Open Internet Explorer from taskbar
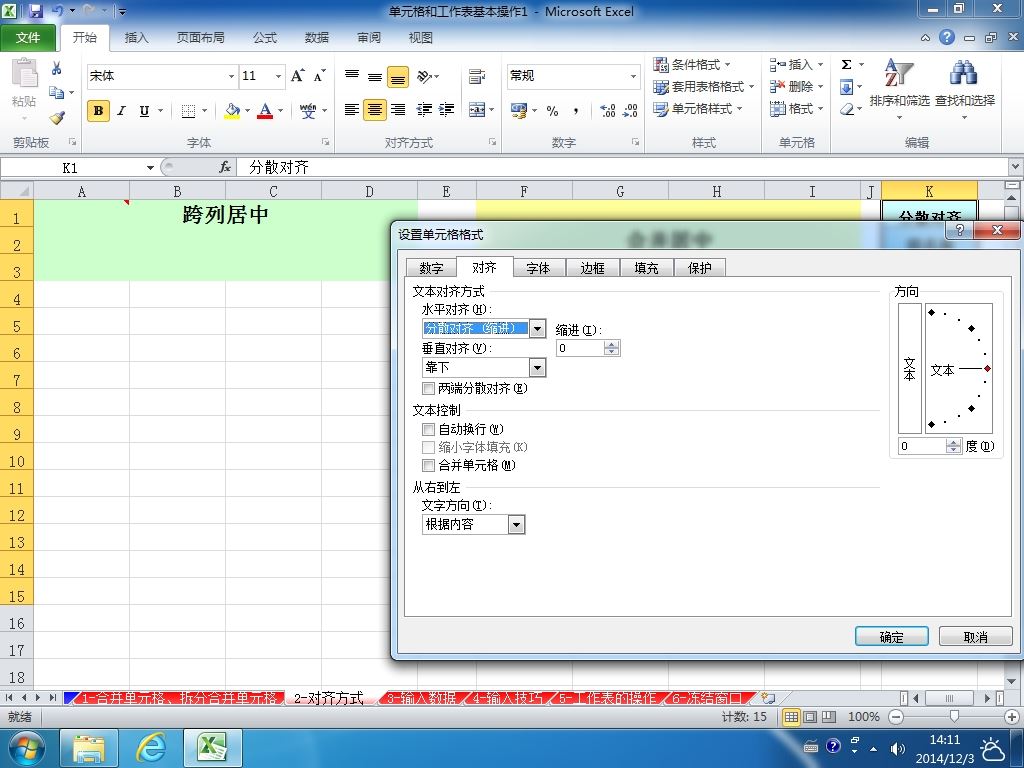Image resolution: width=1024 pixels, height=768 pixels. click(x=150, y=748)
